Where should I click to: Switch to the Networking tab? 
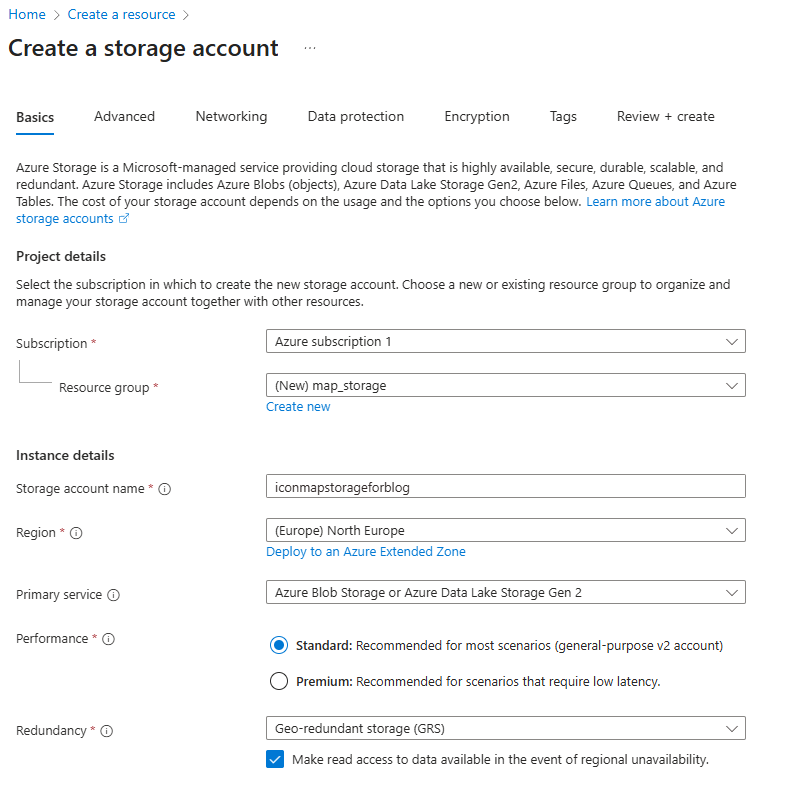[x=231, y=117]
